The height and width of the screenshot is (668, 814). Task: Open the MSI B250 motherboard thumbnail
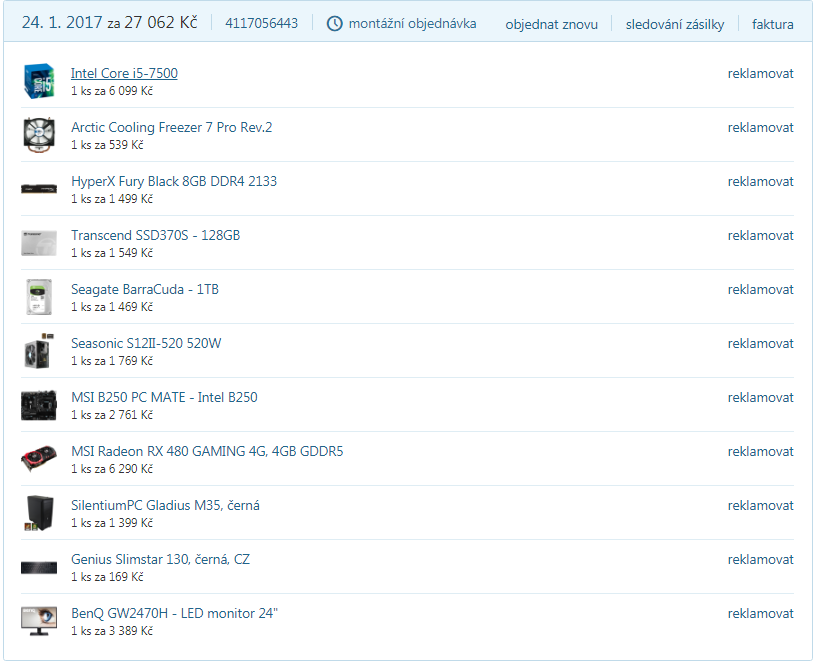(x=39, y=405)
